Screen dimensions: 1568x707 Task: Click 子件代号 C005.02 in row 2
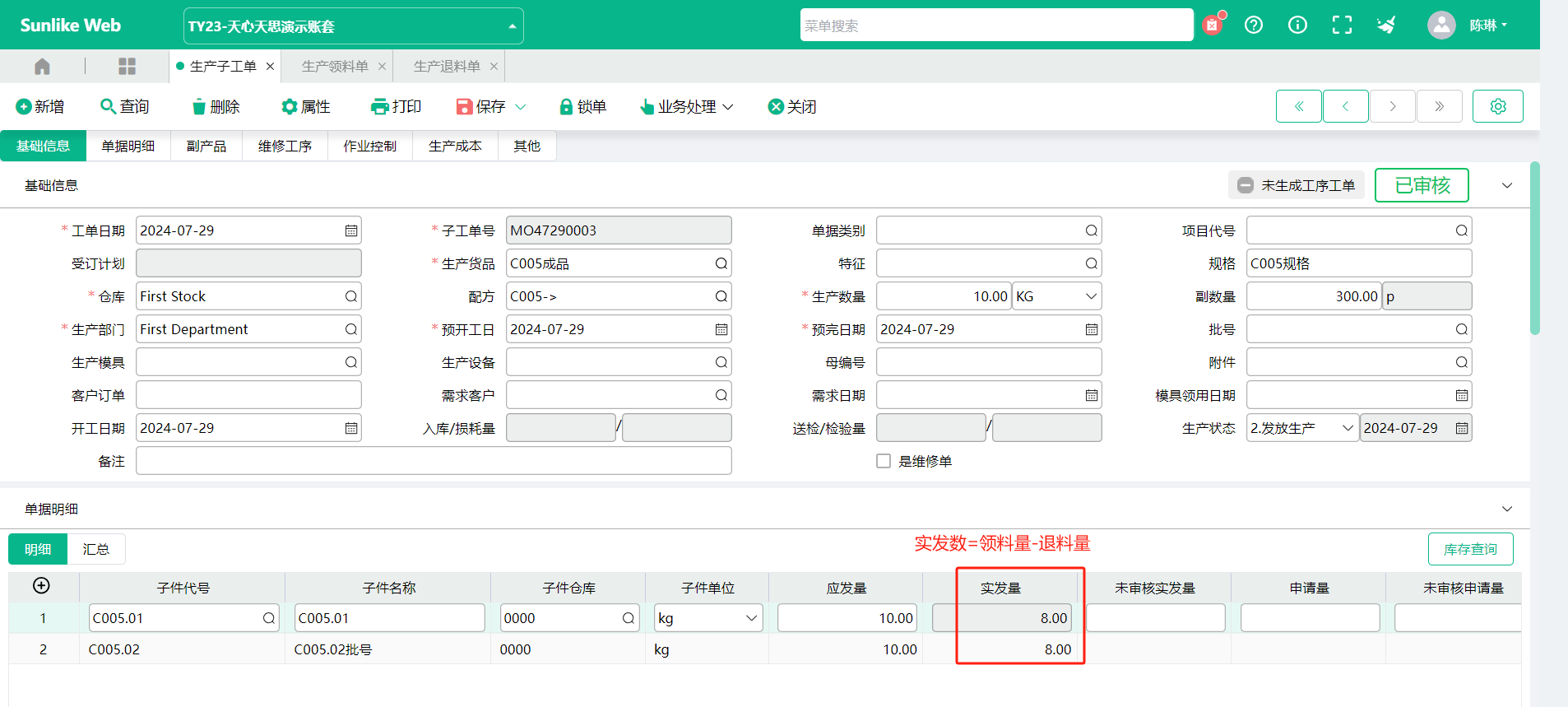click(114, 649)
